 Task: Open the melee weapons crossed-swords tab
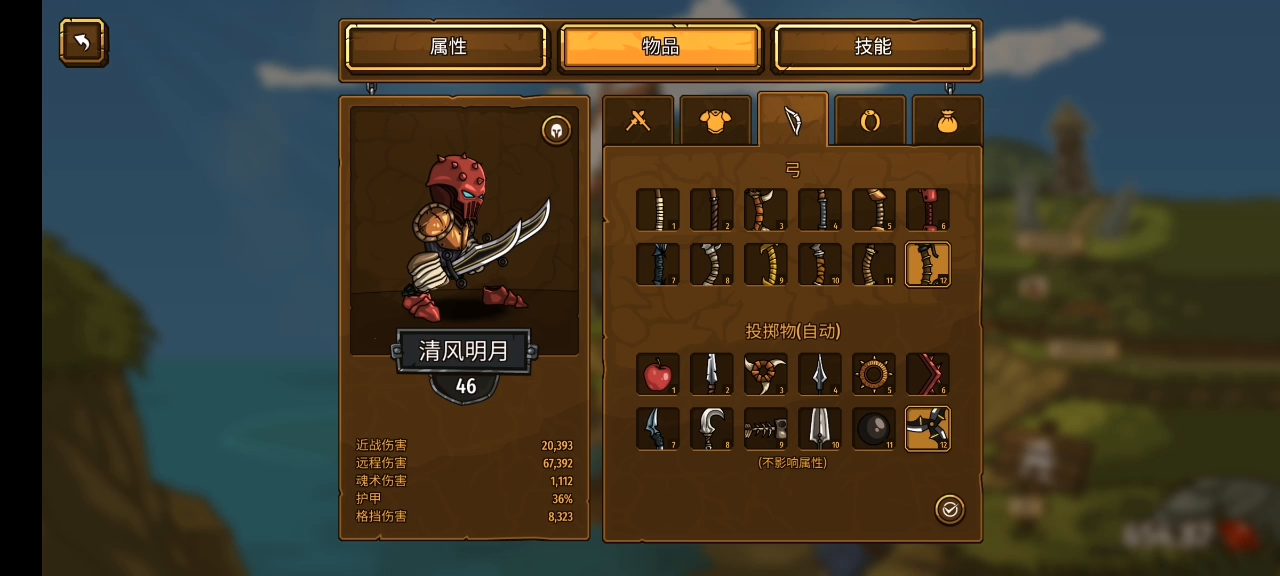[x=638, y=121]
